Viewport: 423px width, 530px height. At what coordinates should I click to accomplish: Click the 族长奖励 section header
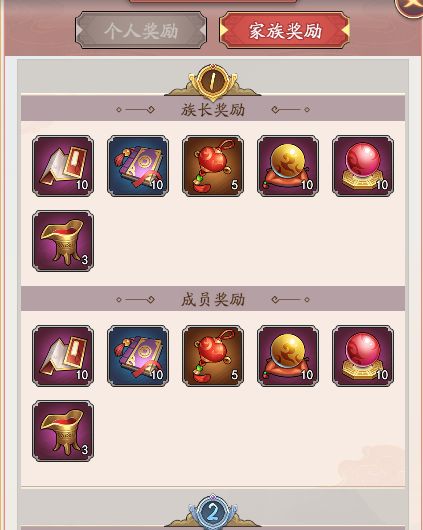[213, 109]
